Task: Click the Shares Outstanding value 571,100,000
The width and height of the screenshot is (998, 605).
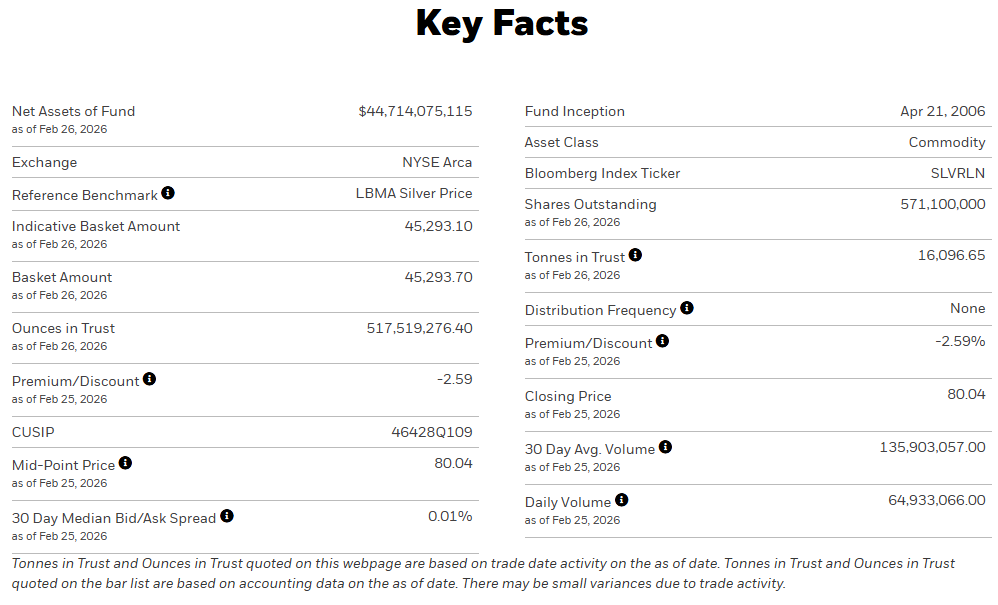Action: [942, 204]
